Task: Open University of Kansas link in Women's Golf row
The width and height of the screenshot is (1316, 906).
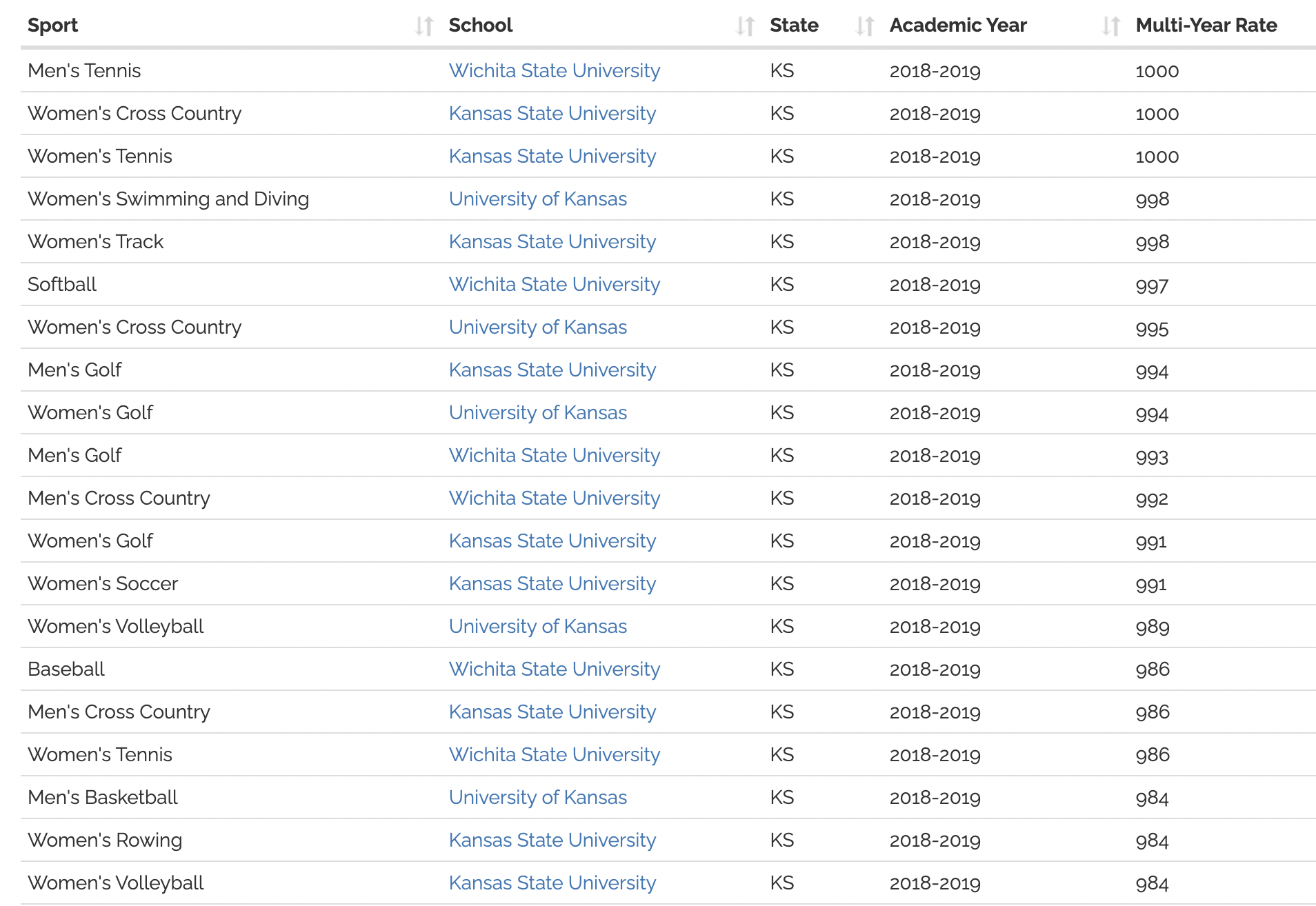Action: click(x=537, y=412)
